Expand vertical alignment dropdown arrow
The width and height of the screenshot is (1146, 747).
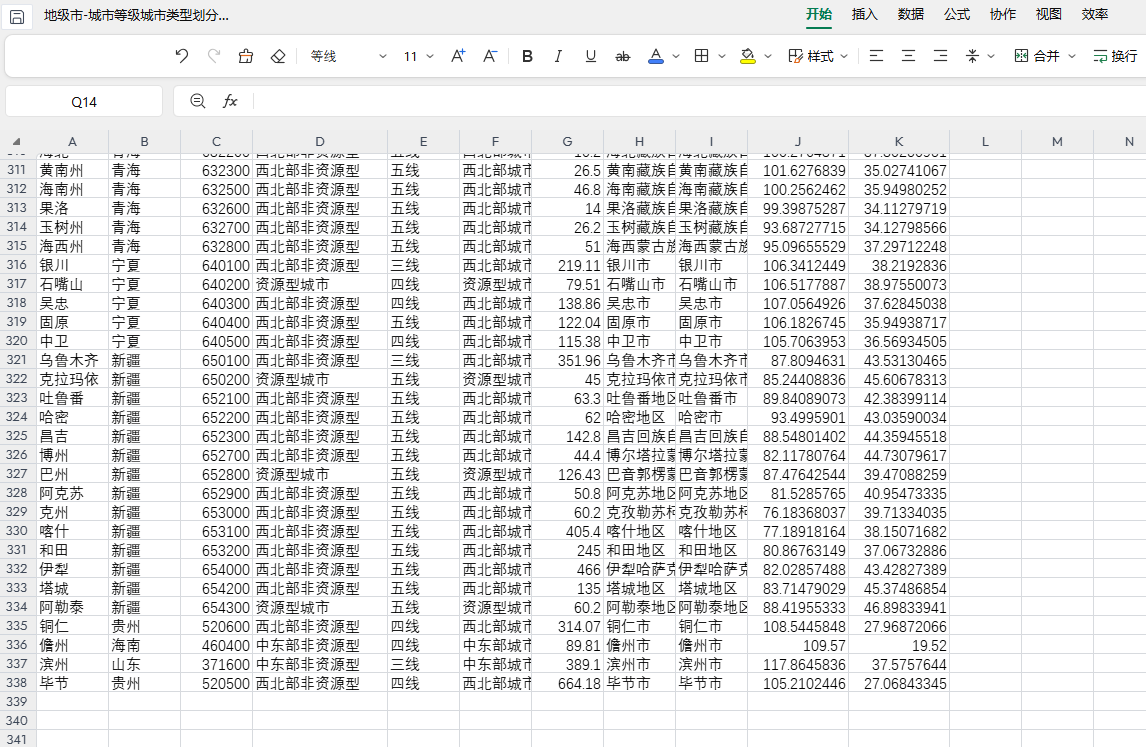click(x=991, y=56)
